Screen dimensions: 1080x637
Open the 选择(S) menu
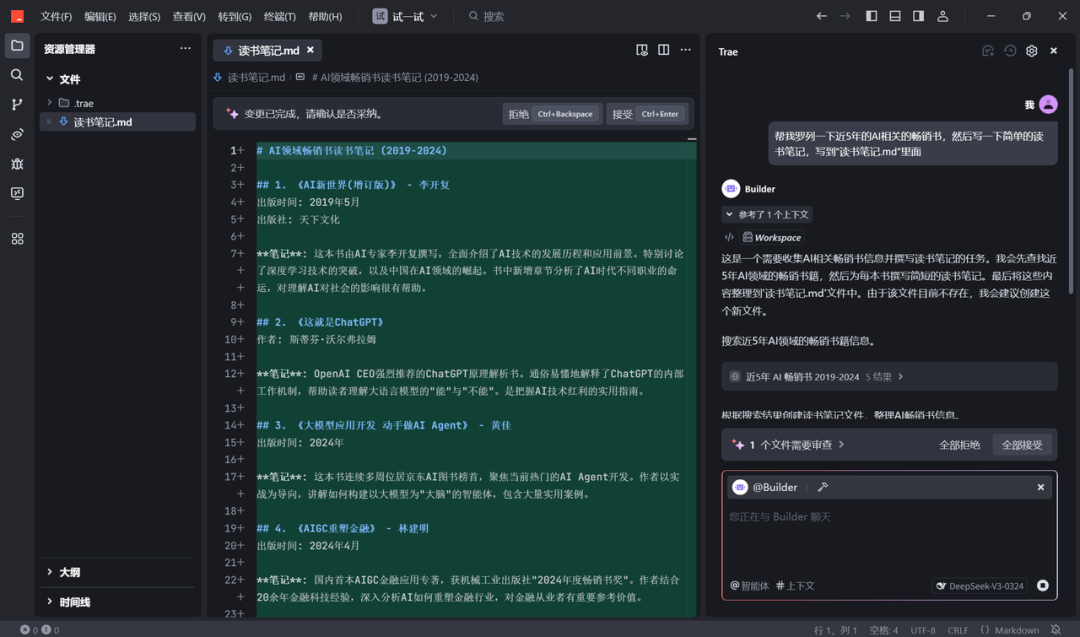[x=144, y=16]
